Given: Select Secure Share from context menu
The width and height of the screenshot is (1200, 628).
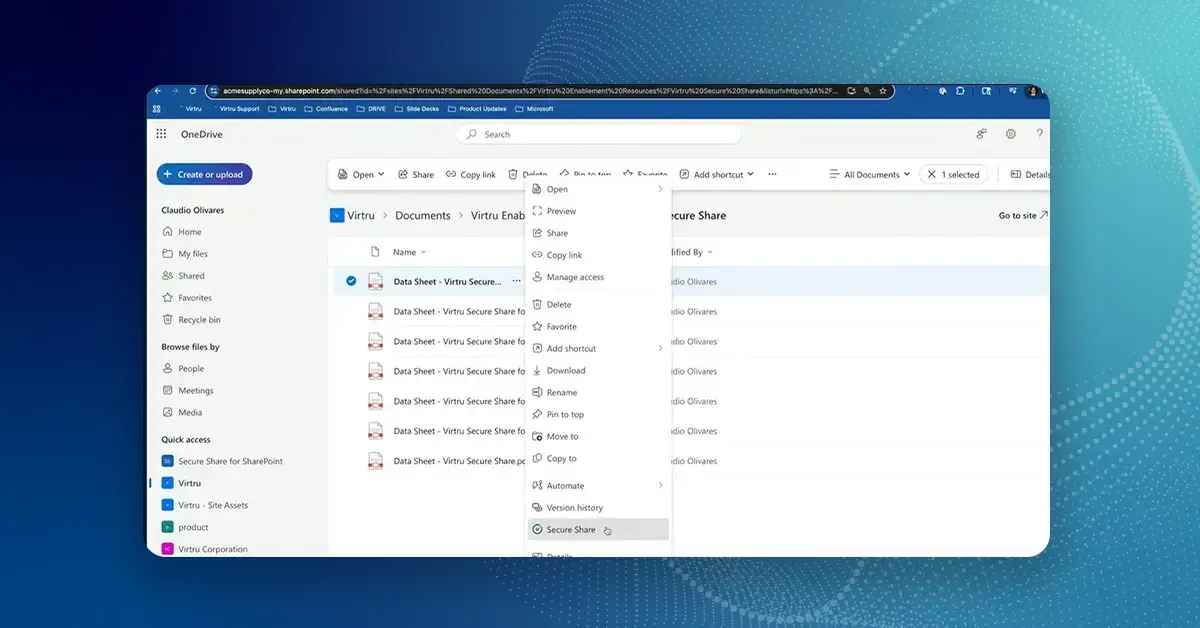Looking at the screenshot, I should click(571, 530).
